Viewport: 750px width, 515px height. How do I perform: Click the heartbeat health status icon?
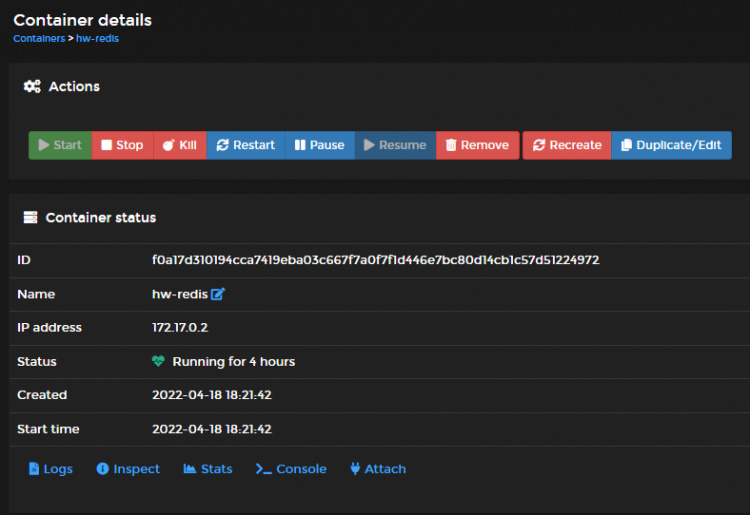[158, 361]
